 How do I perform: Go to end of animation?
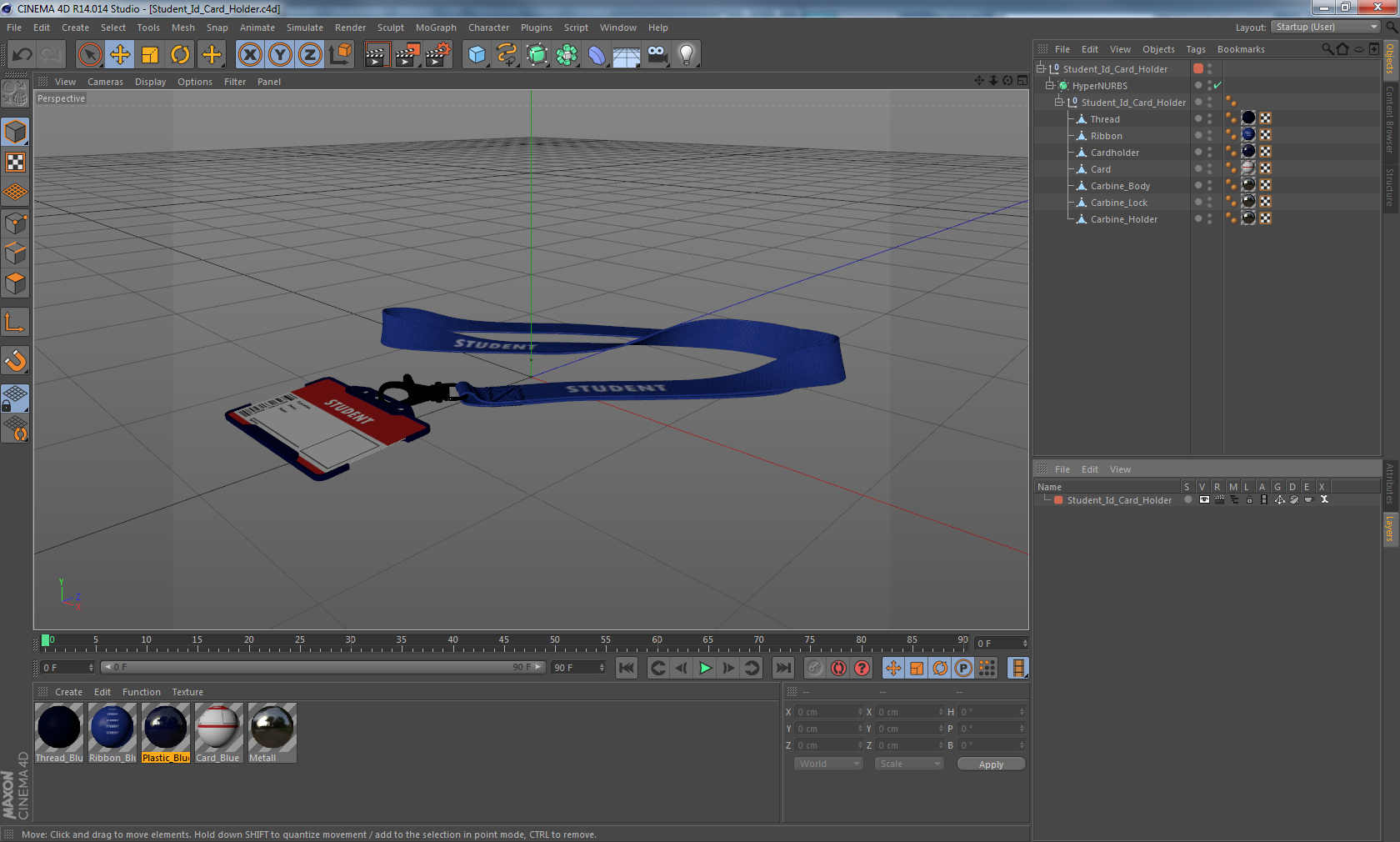click(x=783, y=668)
